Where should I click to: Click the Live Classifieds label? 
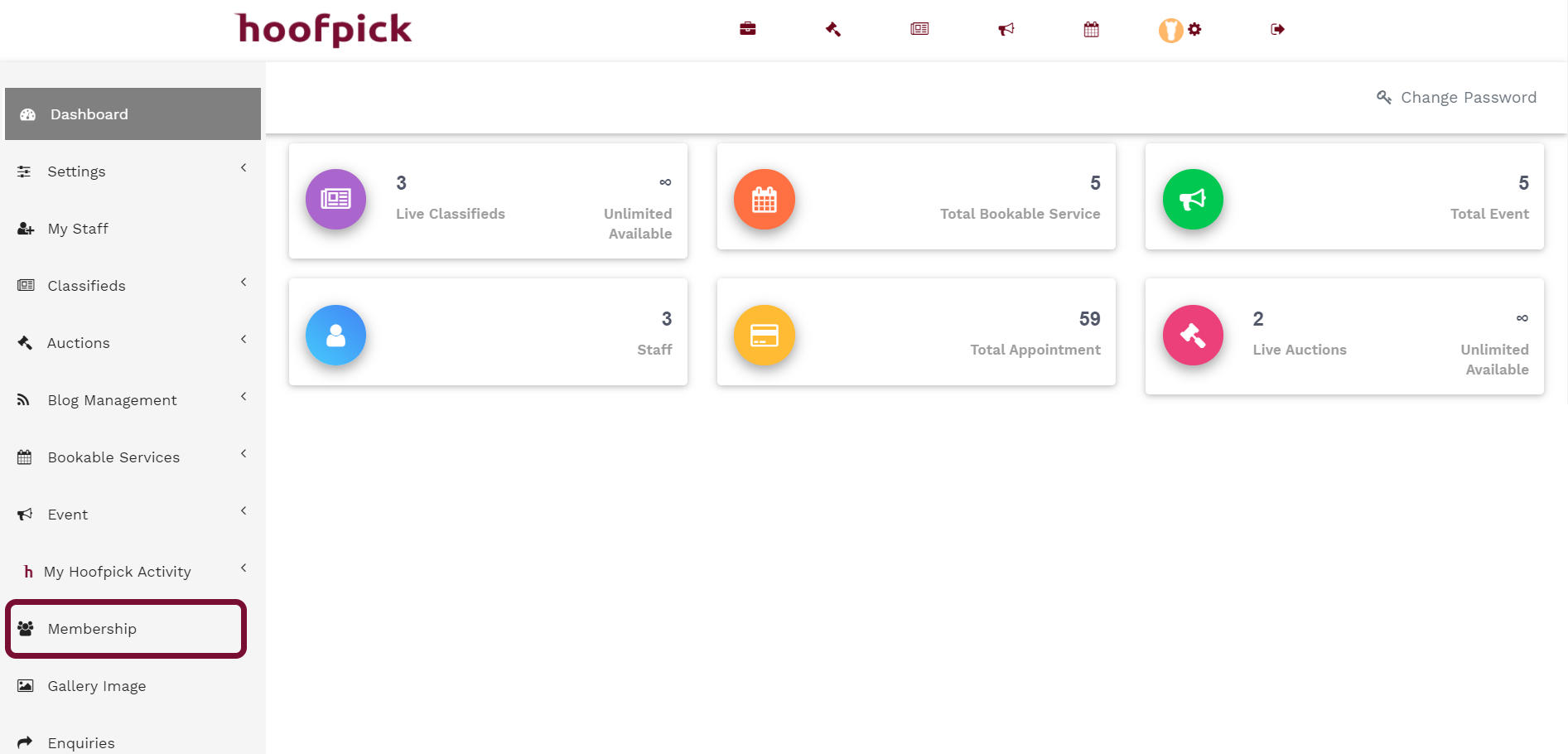point(450,214)
